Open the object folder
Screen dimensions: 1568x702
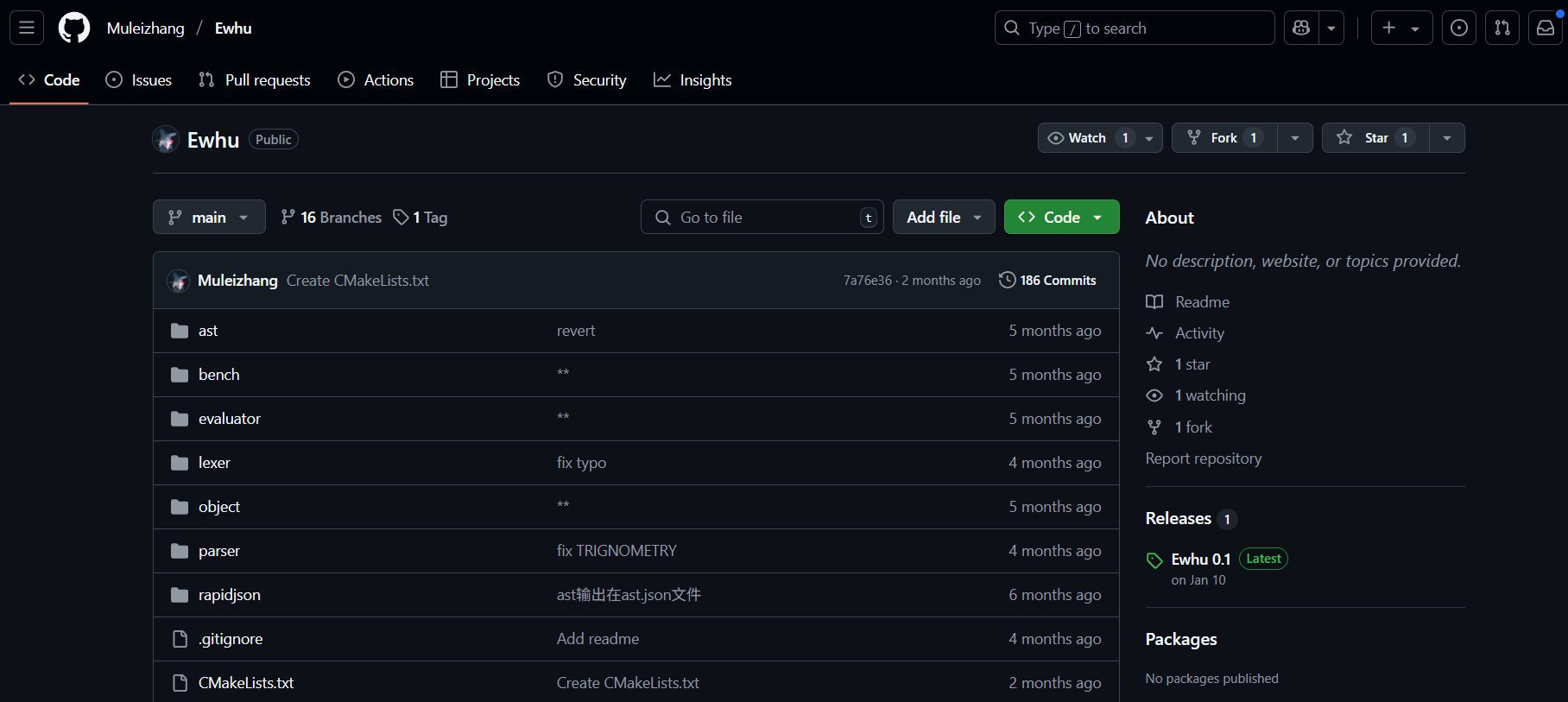pyautogui.click(x=219, y=507)
